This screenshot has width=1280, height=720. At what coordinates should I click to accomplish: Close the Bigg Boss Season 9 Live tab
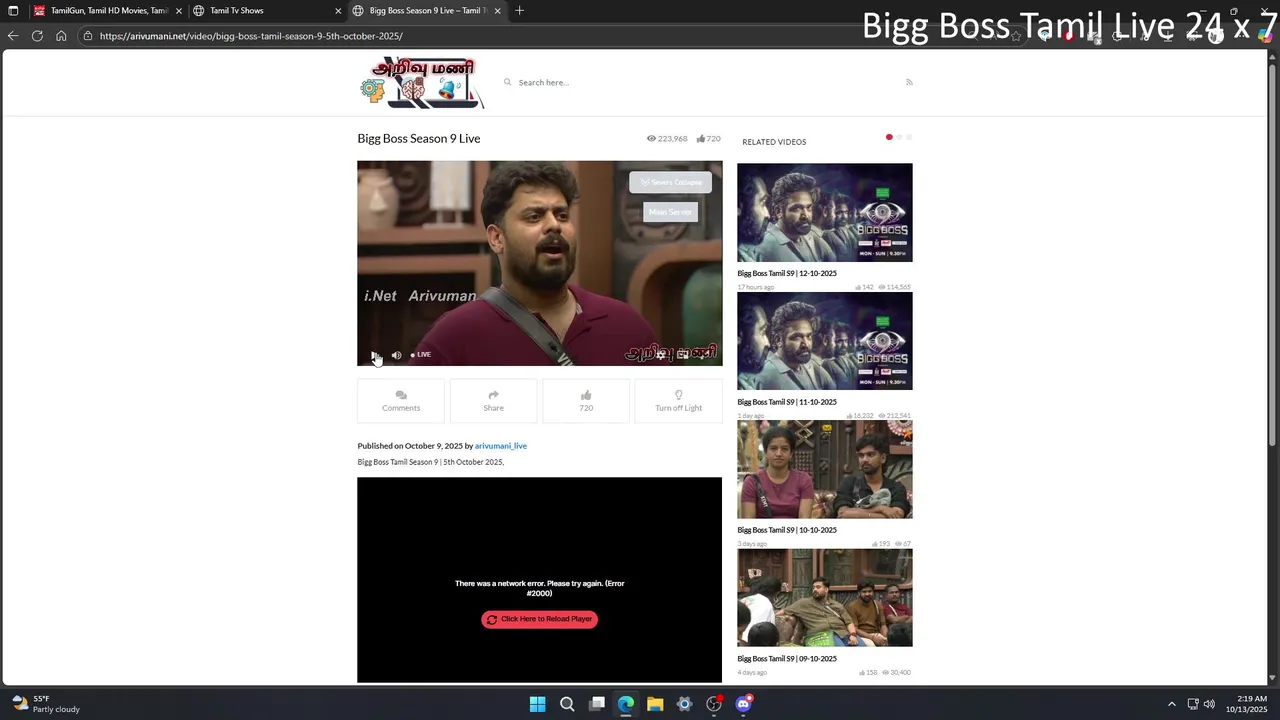tap(497, 11)
